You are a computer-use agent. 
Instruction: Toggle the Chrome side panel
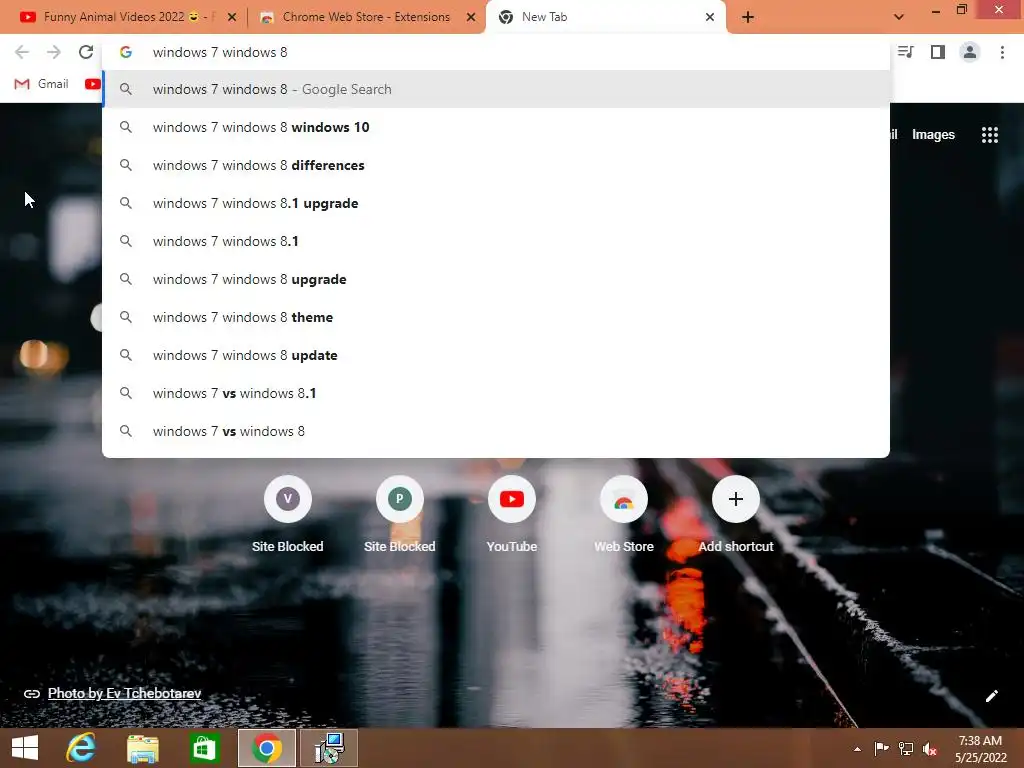(x=938, y=52)
